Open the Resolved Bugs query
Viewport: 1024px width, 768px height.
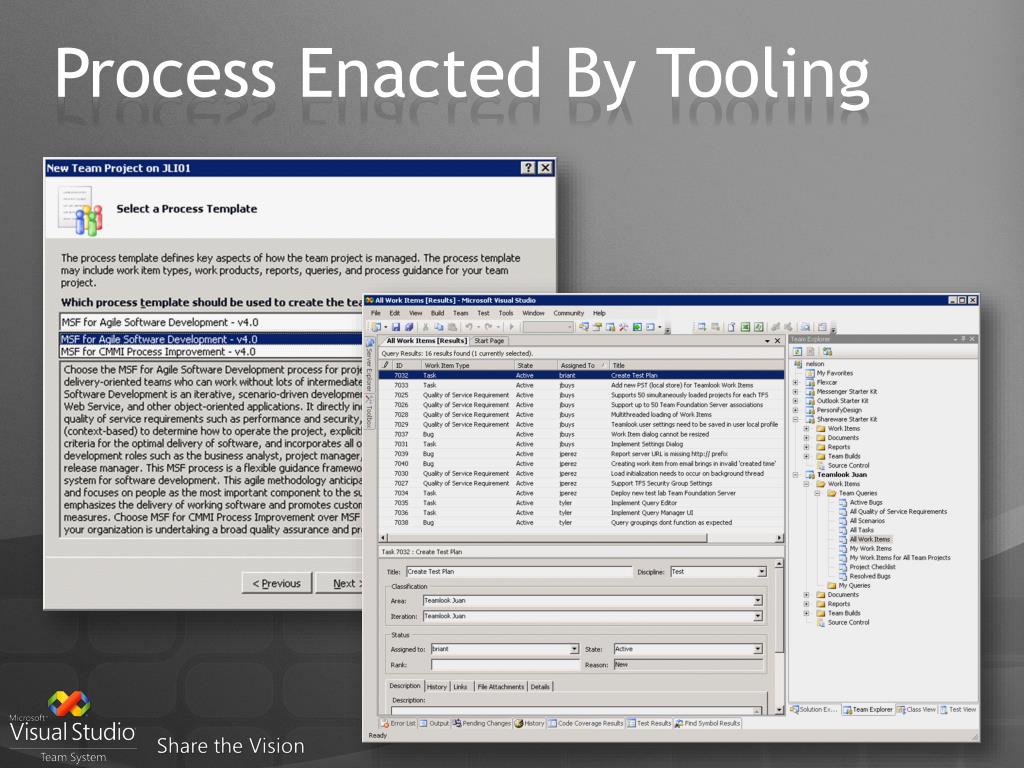[x=870, y=576]
